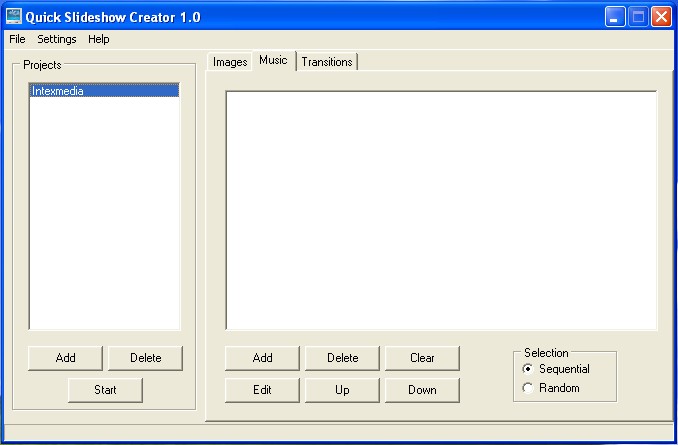Click the Quick Slideshow Creator title bar icon
The image size is (678, 445).
pos(14,16)
